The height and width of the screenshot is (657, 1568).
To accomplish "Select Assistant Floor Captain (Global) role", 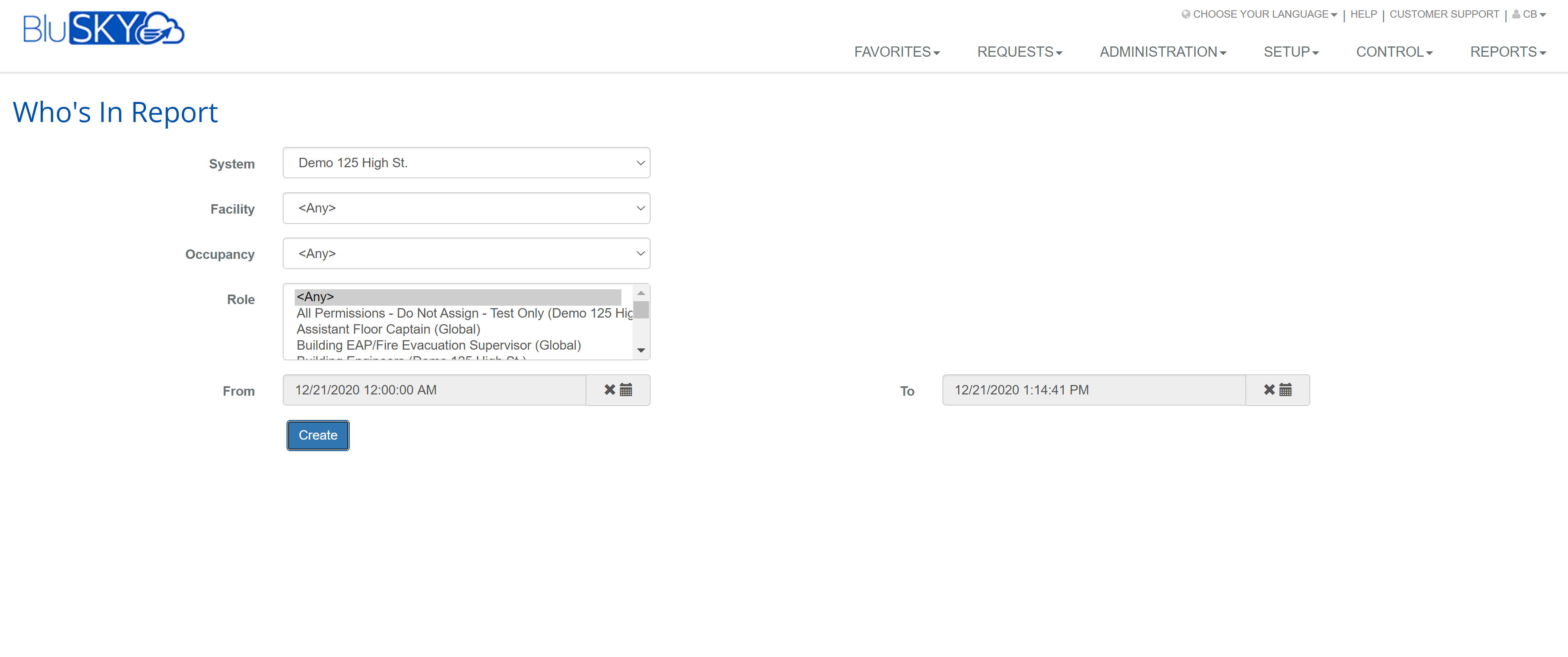I will point(388,329).
